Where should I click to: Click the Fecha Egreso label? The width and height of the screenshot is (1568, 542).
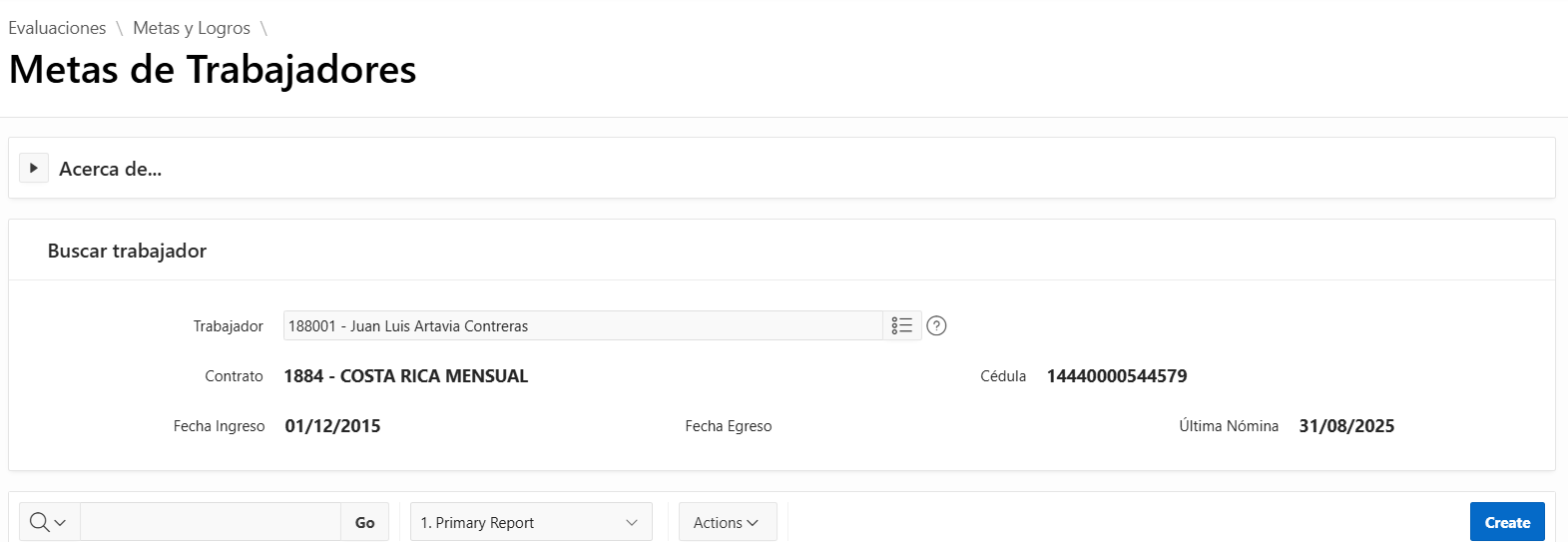click(x=728, y=426)
